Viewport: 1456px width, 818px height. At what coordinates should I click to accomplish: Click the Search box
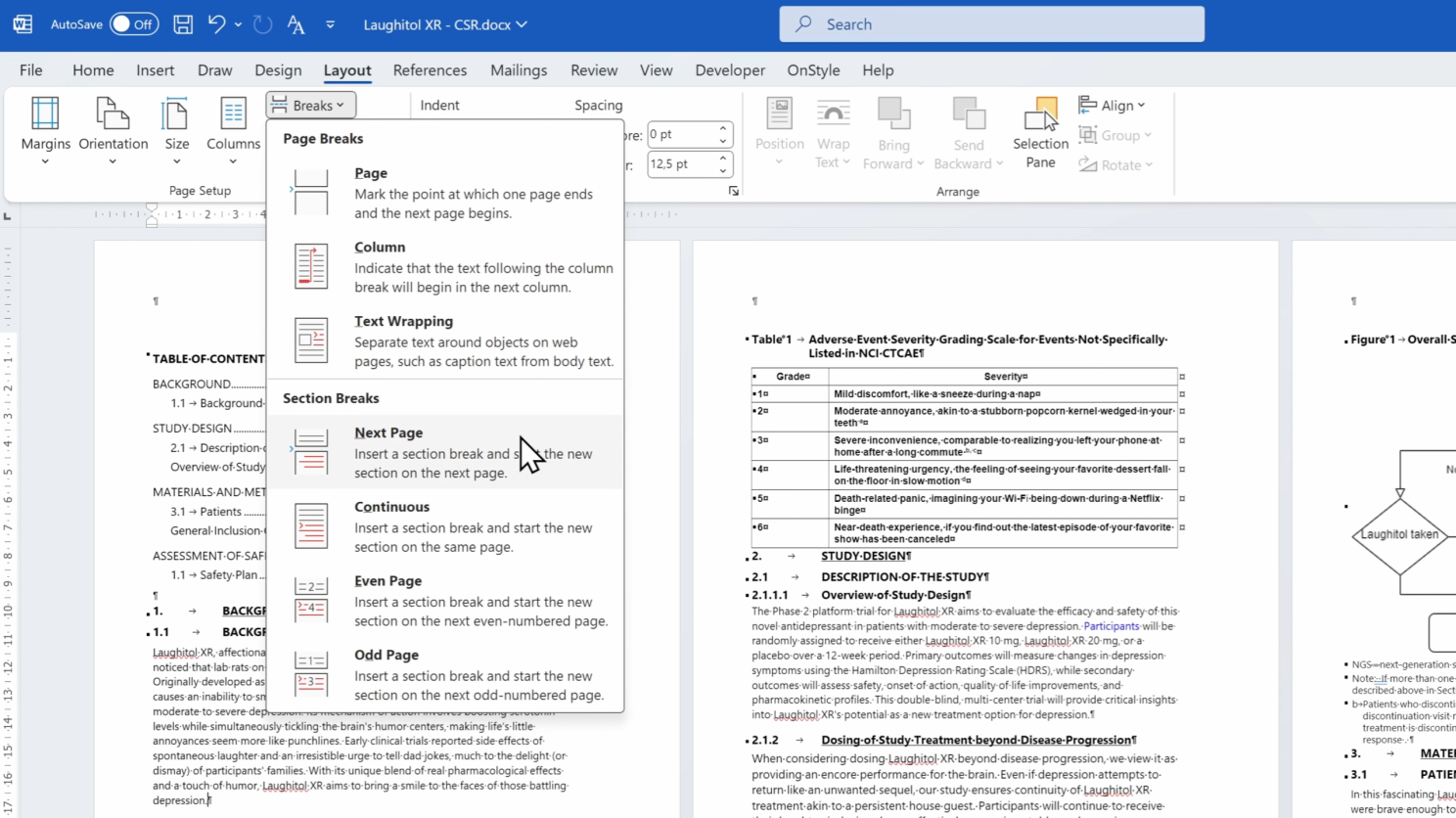point(991,24)
